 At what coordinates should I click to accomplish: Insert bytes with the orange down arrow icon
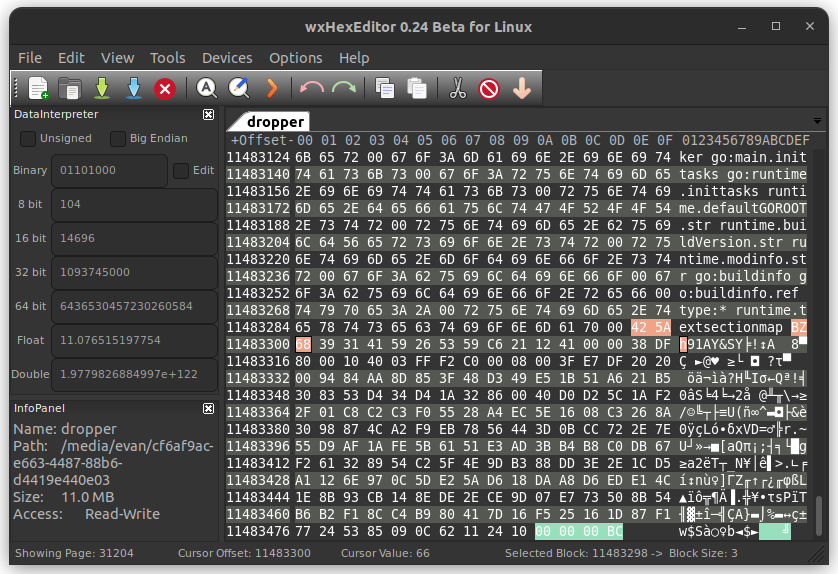522,88
